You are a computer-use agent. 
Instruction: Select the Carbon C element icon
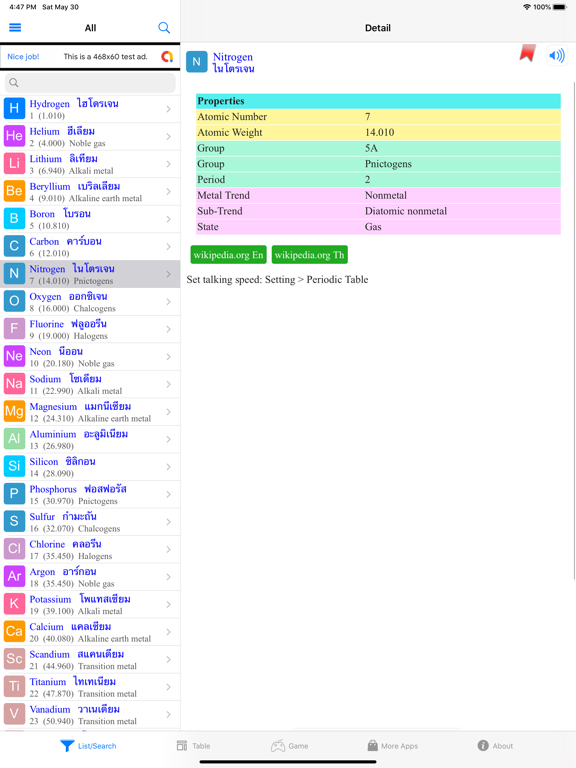click(x=14, y=246)
